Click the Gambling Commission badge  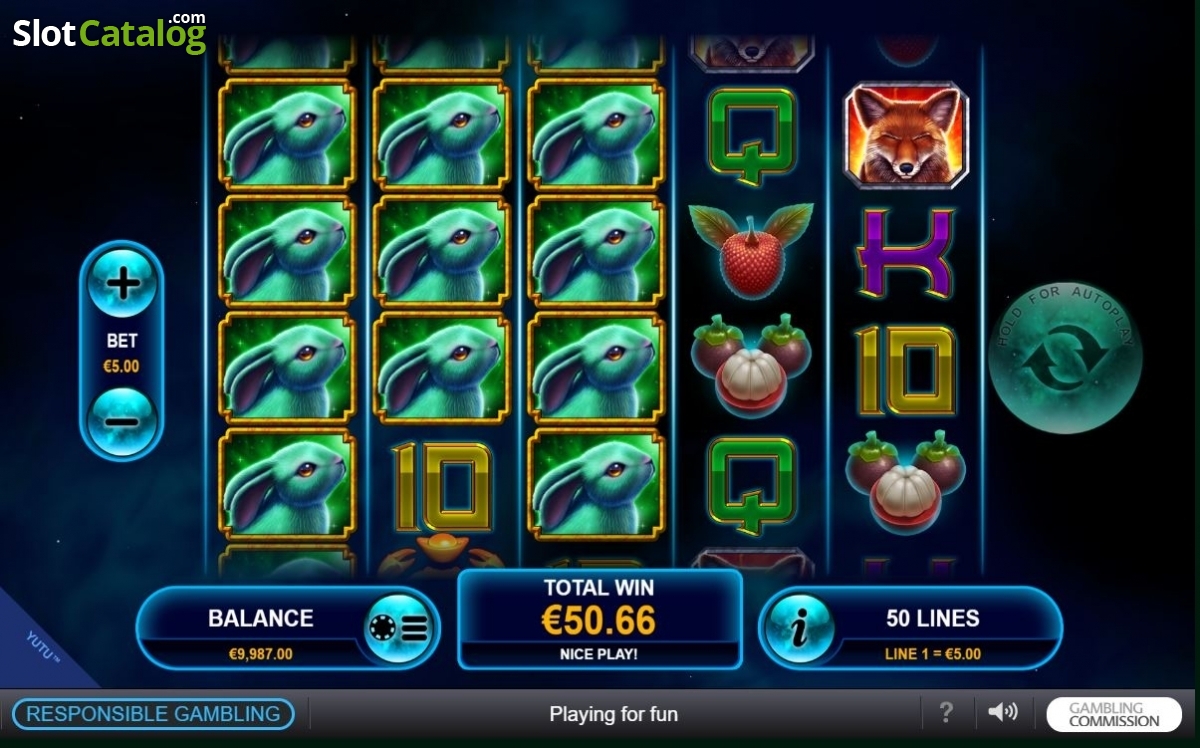tap(1114, 714)
